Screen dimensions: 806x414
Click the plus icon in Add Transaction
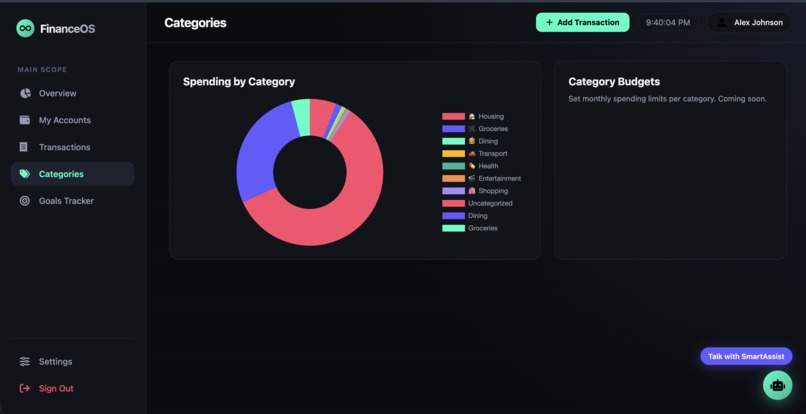point(549,23)
